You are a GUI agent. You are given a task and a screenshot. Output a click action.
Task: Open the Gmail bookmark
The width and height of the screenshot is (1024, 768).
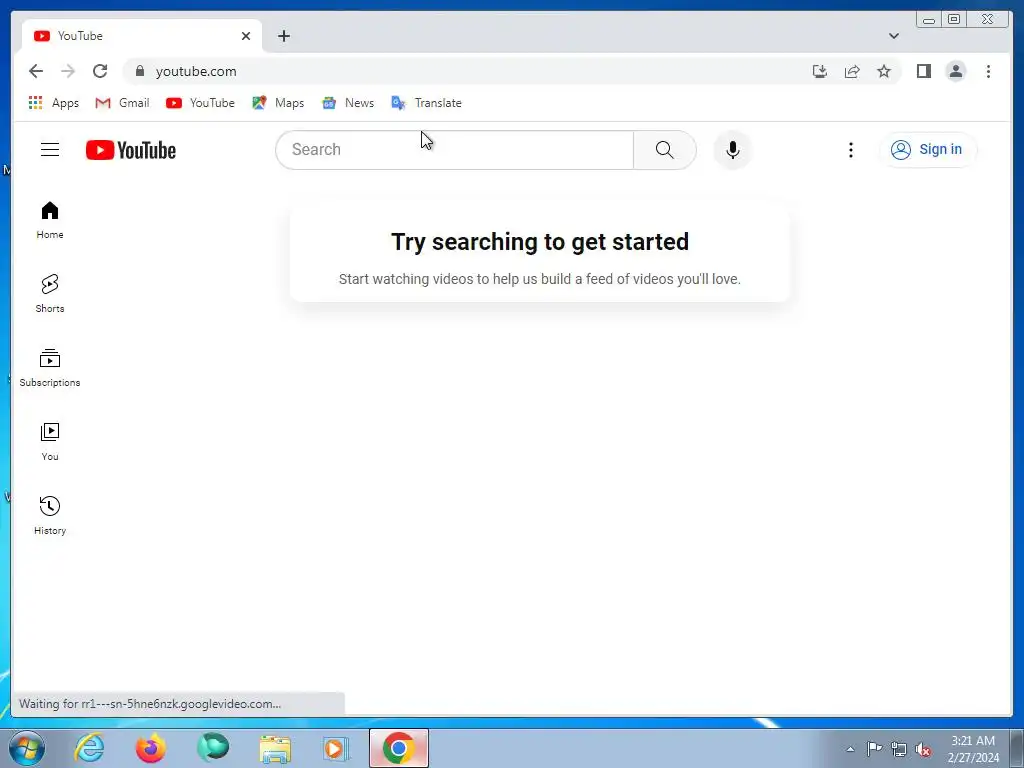pyautogui.click(x=122, y=103)
